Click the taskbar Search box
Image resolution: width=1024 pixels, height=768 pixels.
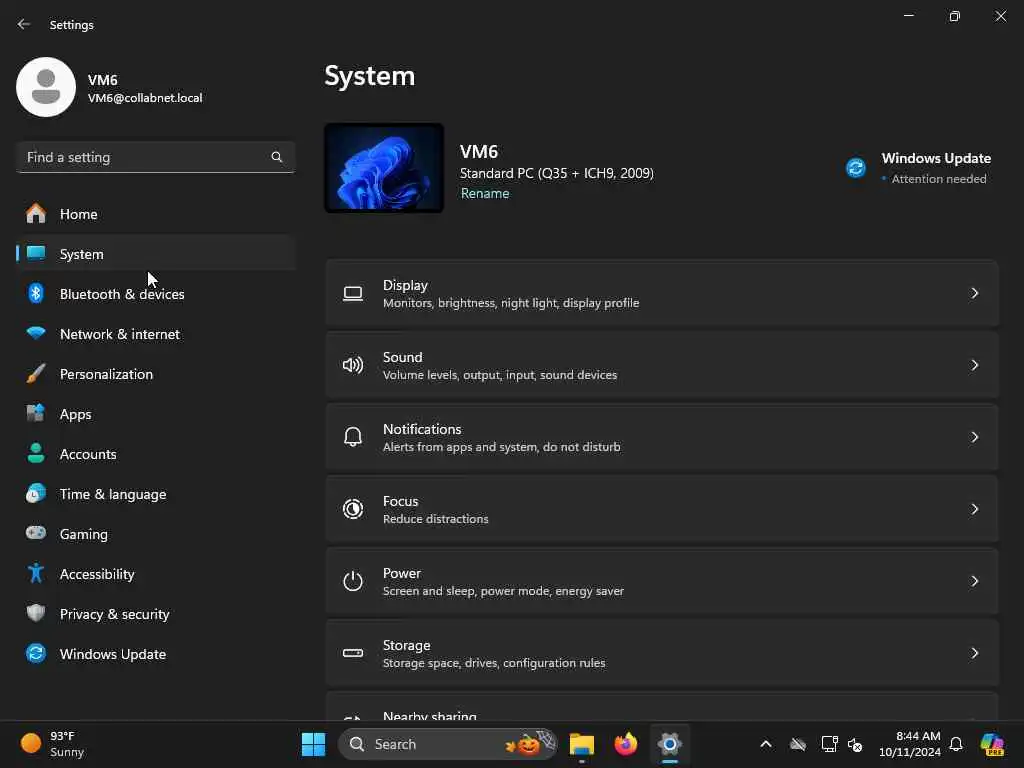(x=448, y=744)
